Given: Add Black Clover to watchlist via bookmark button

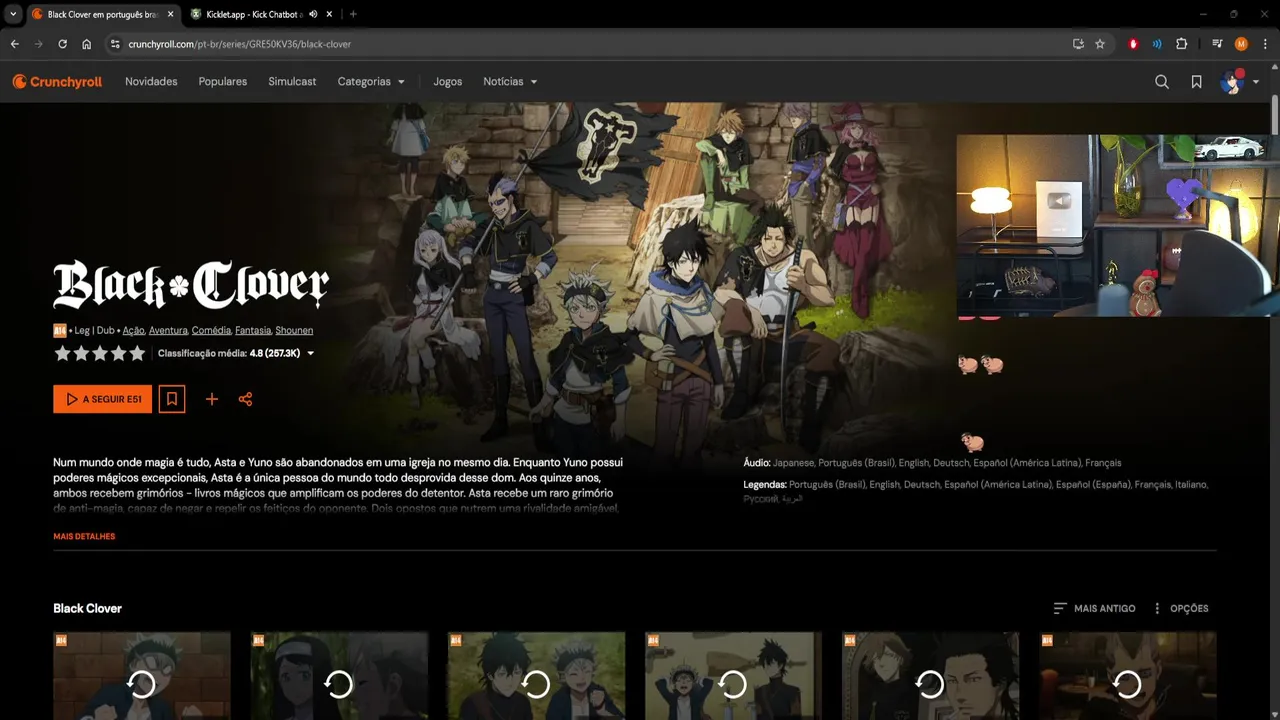Looking at the screenshot, I should (172, 399).
